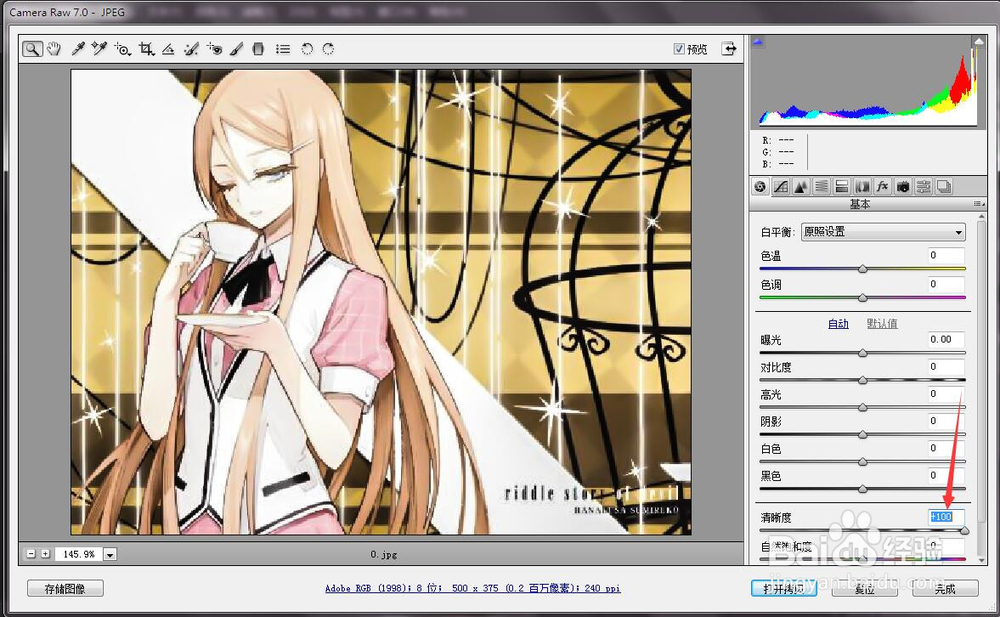Select the Color Sampler tool
Image resolution: width=1000 pixels, height=617 pixels.
[x=99, y=48]
